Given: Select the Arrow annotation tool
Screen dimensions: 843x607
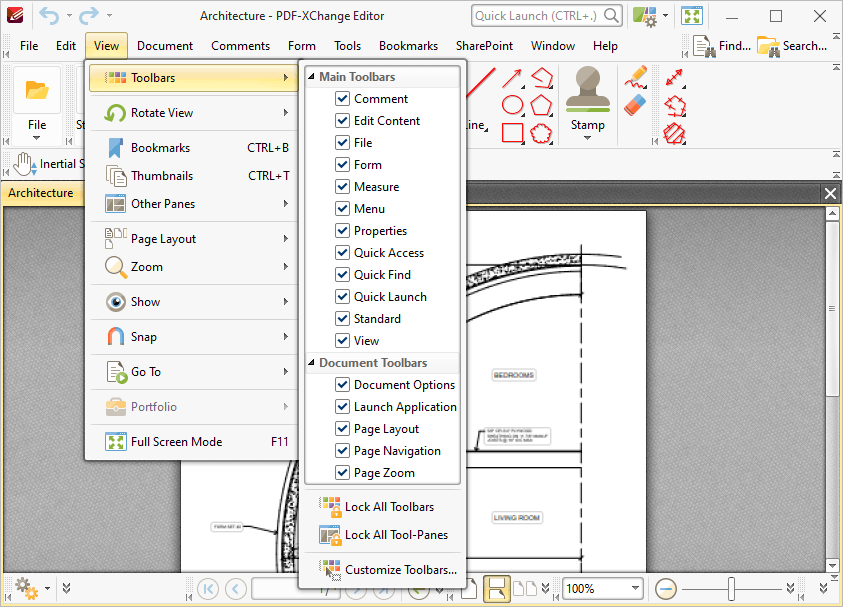Looking at the screenshot, I should [x=511, y=77].
